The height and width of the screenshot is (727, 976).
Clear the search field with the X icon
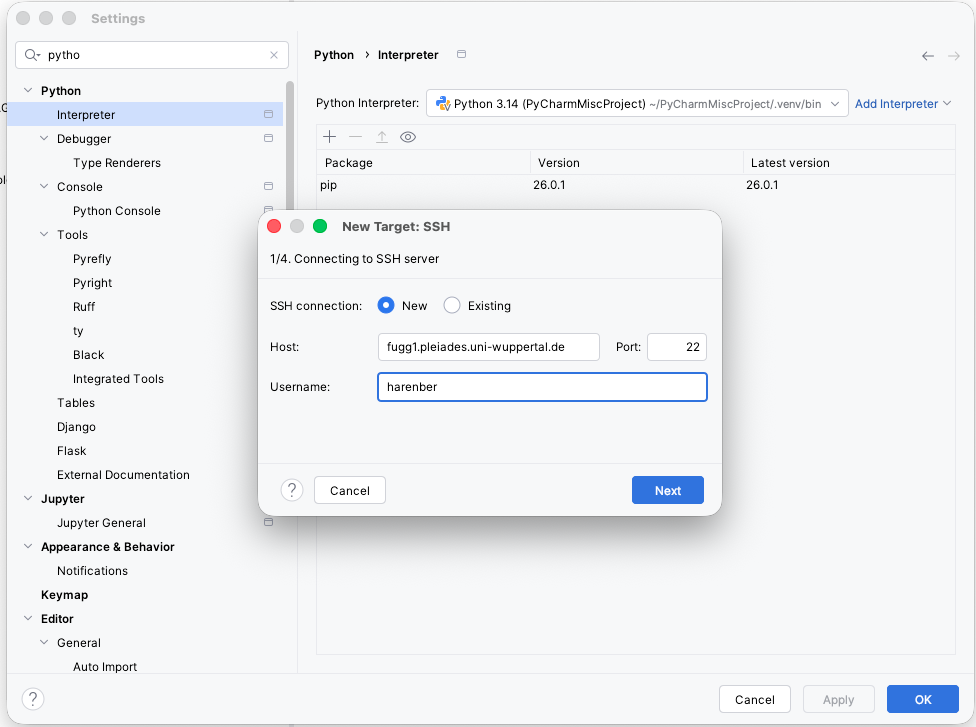pos(274,55)
